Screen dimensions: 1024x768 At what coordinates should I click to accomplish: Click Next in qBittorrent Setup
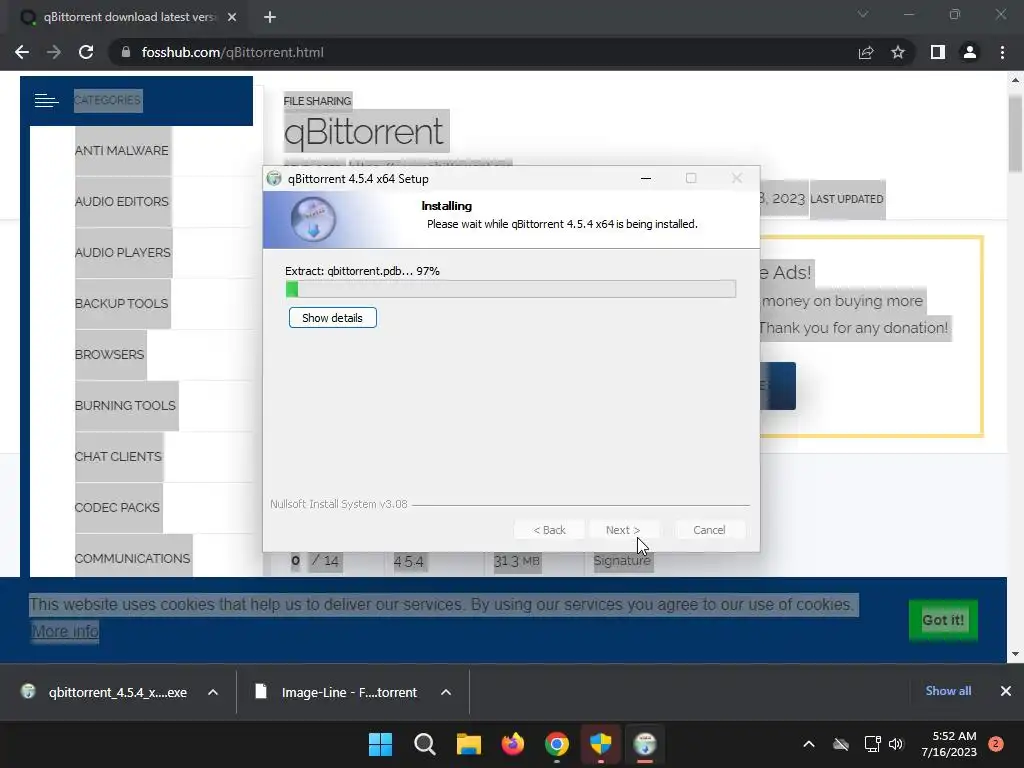point(622,530)
